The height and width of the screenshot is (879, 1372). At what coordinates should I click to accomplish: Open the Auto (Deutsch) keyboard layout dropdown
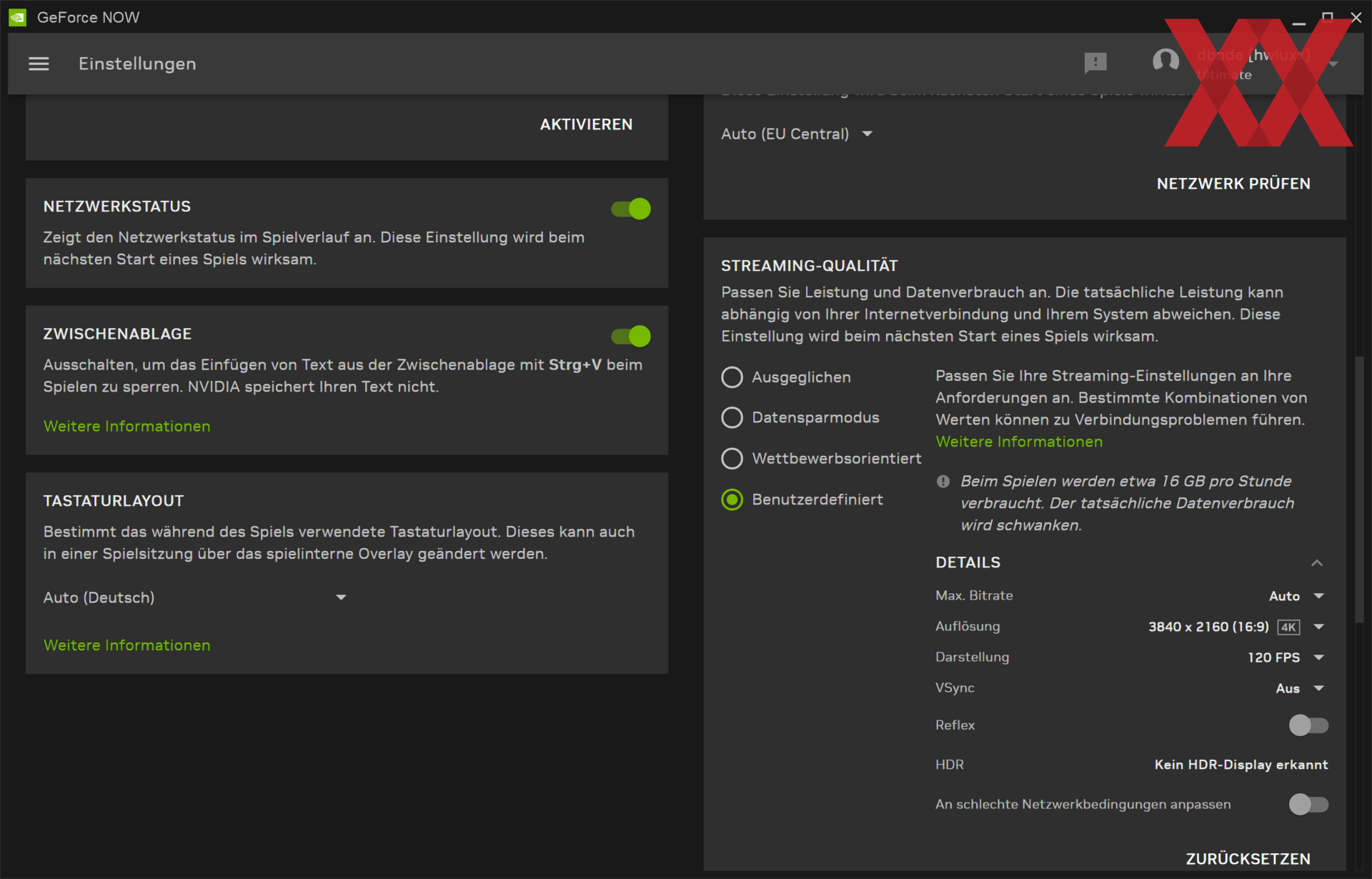pyautogui.click(x=195, y=597)
